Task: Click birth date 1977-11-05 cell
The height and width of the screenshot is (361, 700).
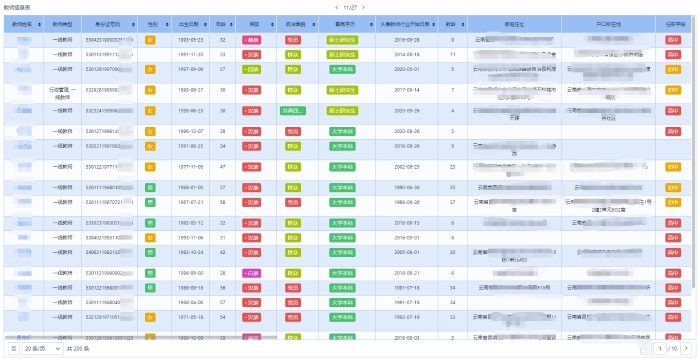Action: 191,166
